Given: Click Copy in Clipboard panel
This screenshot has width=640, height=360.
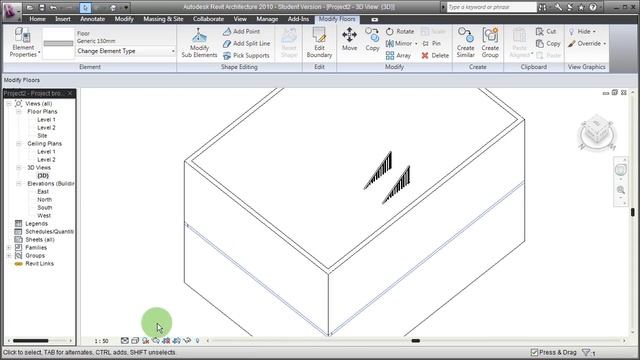Looking at the screenshot, I should pyautogui.click(x=548, y=43).
